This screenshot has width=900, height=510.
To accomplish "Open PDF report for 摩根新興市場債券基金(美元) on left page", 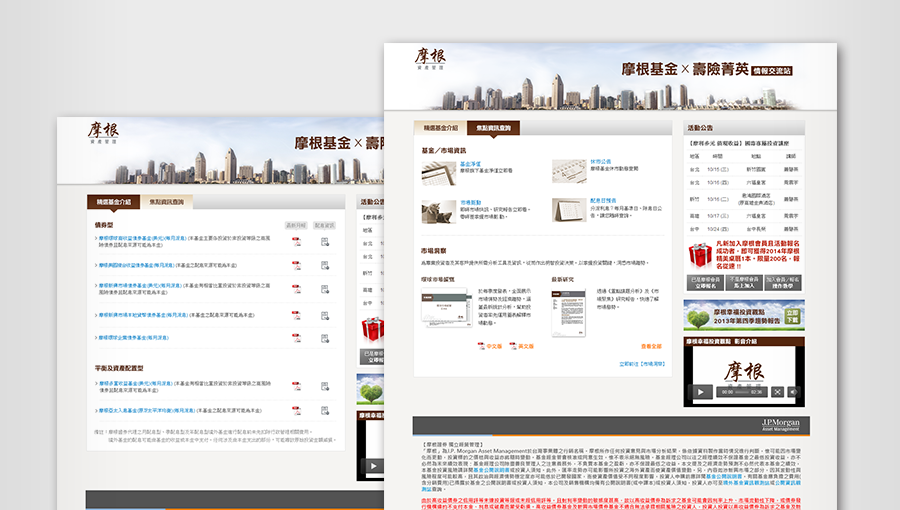I will (x=296, y=289).
